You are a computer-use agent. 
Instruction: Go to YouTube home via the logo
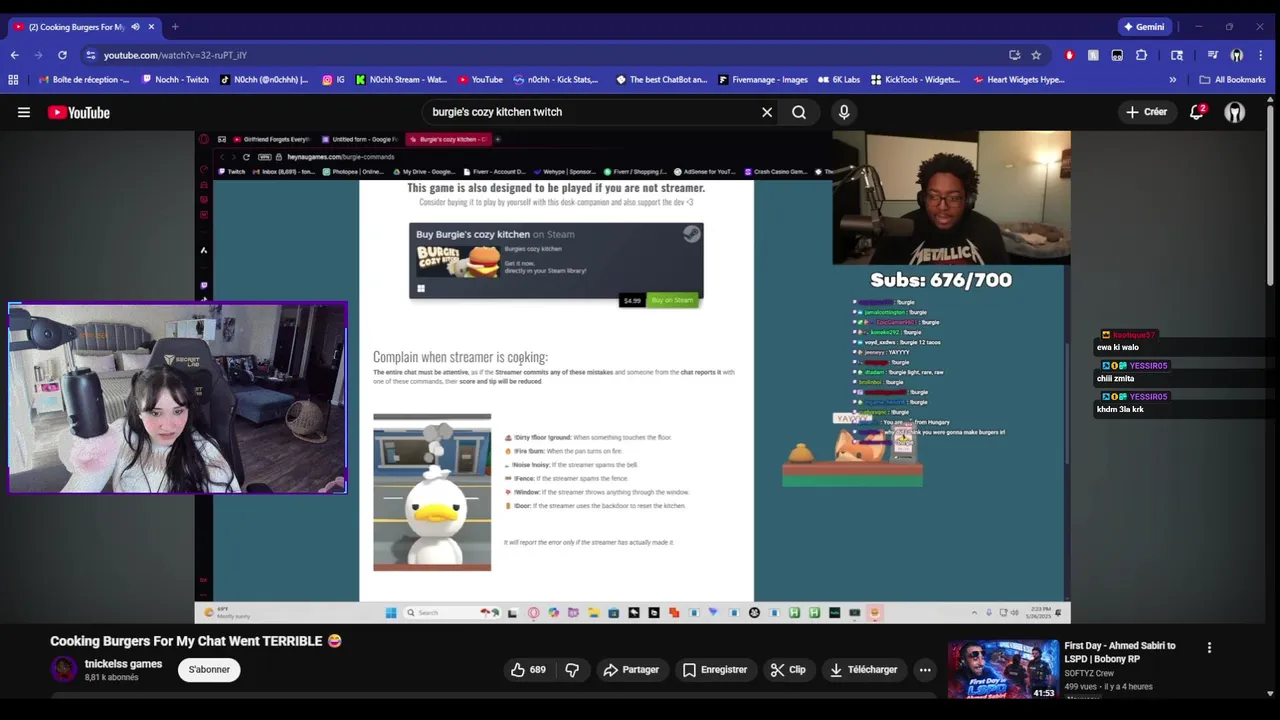click(79, 112)
